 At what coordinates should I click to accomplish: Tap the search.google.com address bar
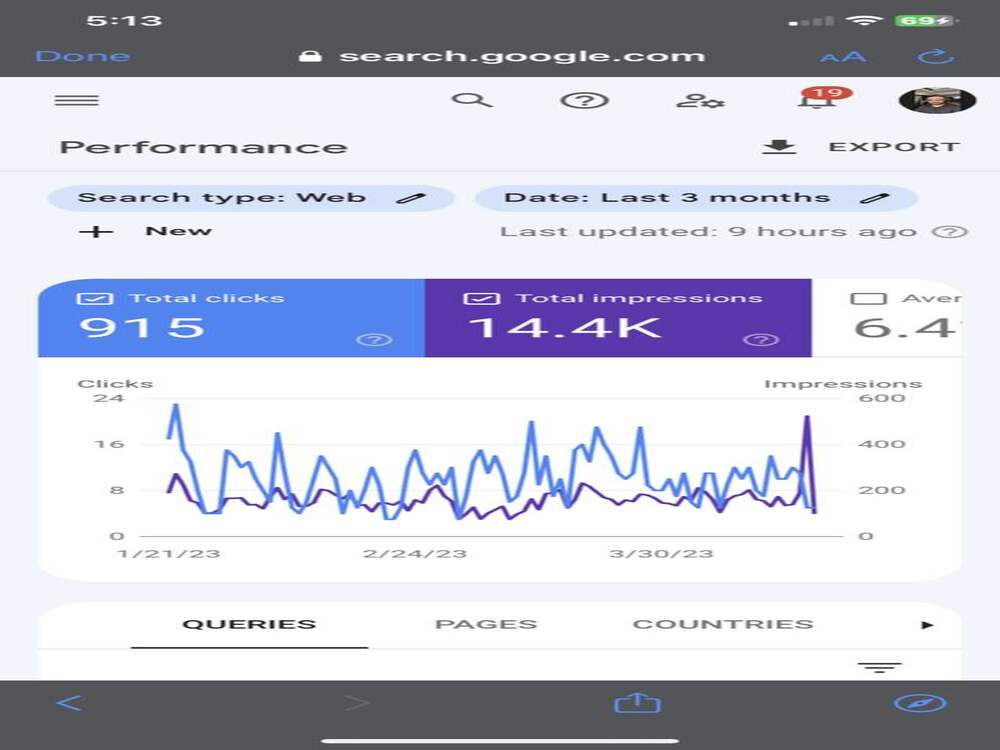point(502,56)
